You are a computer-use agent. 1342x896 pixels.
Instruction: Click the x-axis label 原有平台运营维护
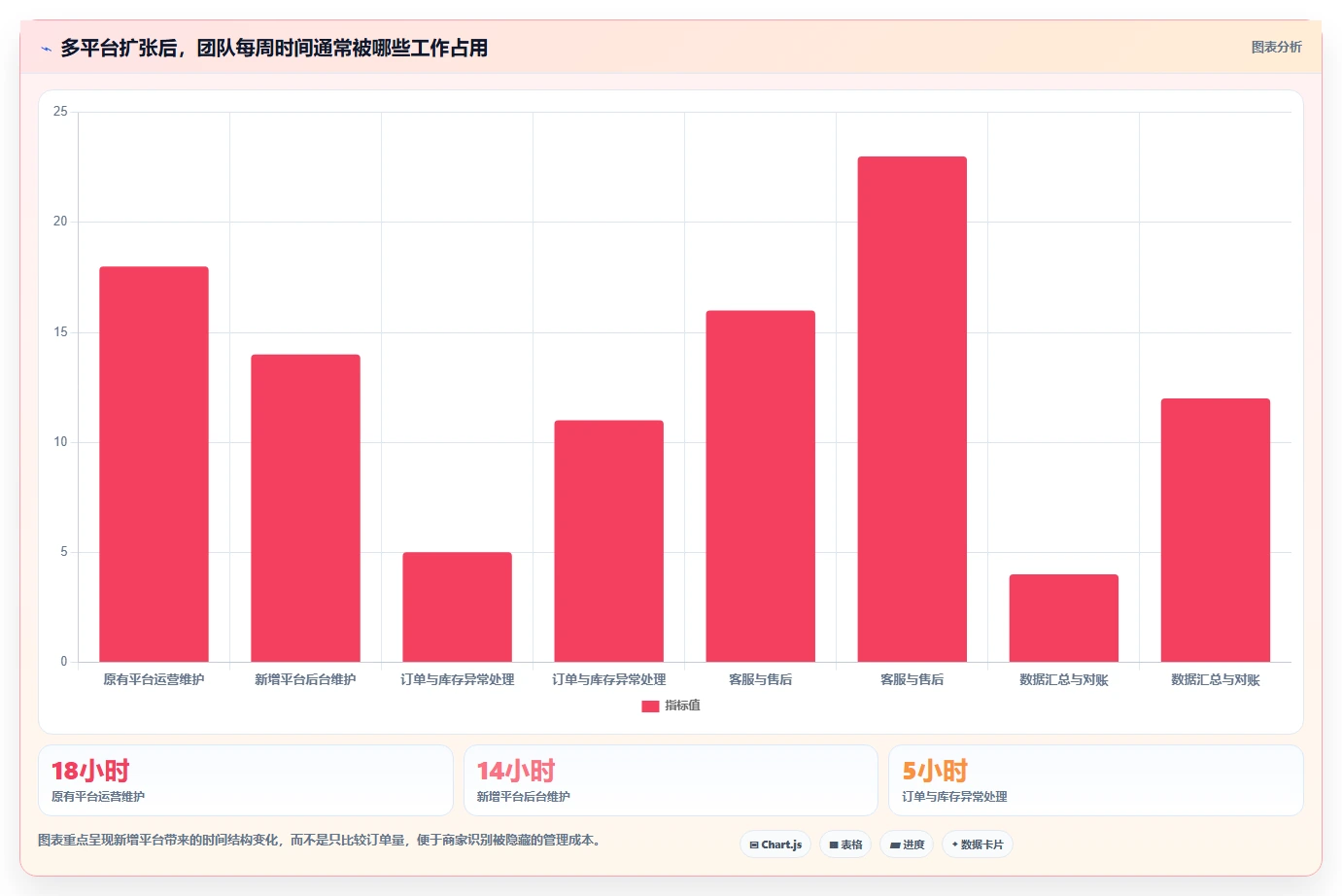coord(154,679)
